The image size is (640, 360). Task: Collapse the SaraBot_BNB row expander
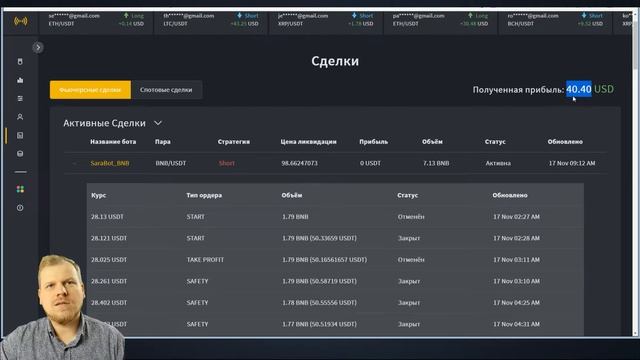point(75,163)
